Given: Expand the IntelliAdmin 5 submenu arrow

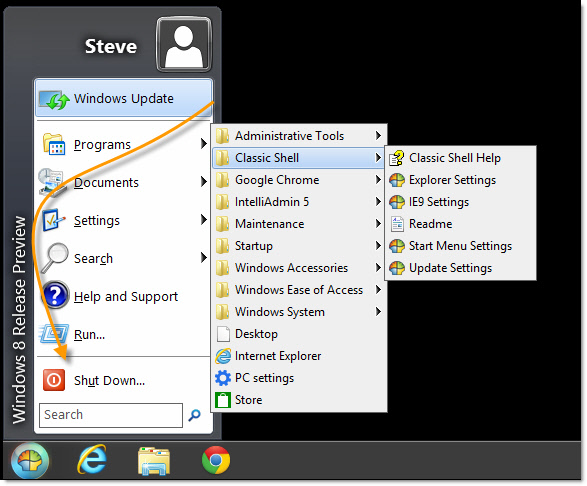Looking at the screenshot, I should [x=378, y=202].
